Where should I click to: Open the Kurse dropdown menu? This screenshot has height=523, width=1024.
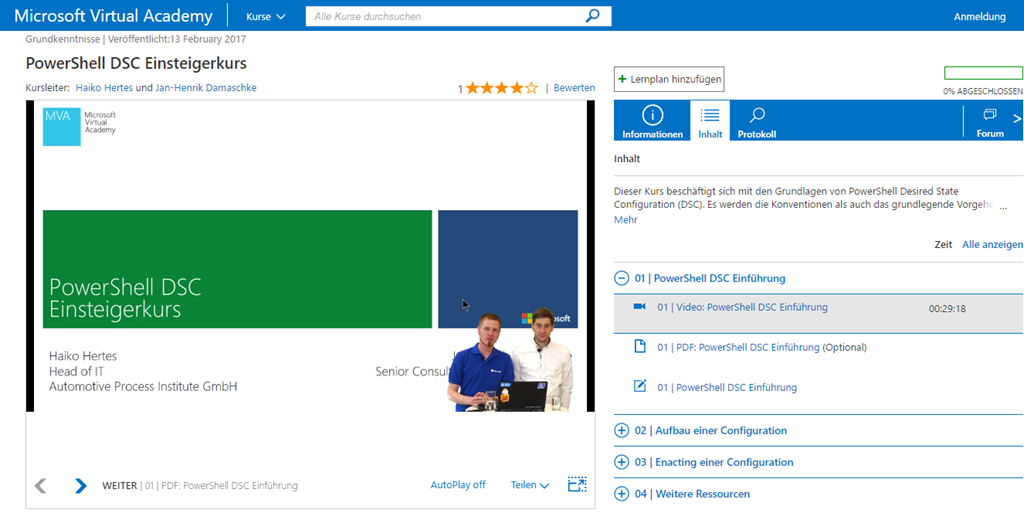pyautogui.click(x=265, y=17)
